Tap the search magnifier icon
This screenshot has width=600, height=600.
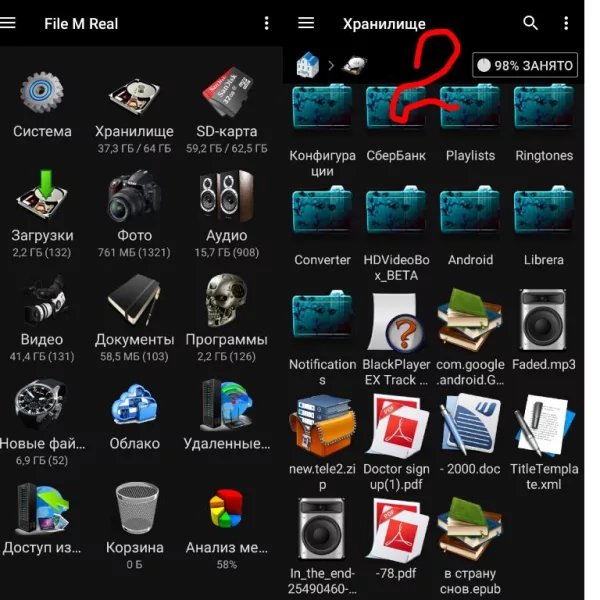point(530,23)
